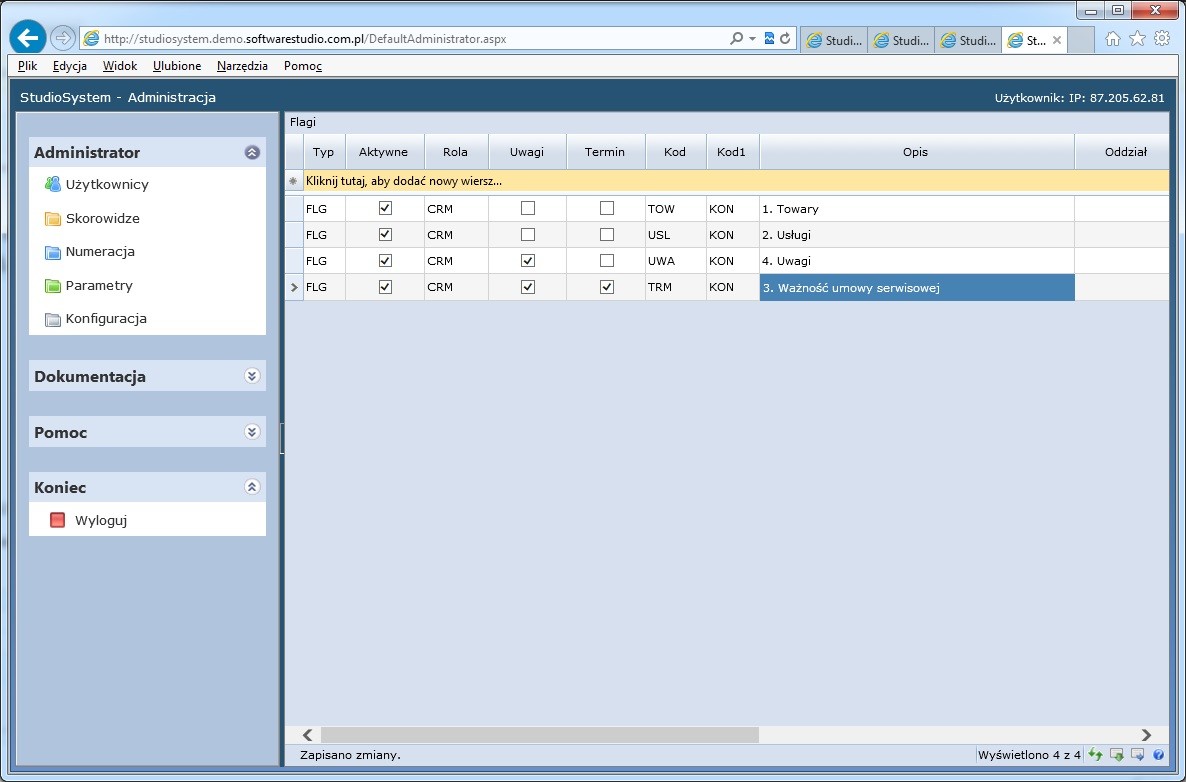Click 'Kliknij tutaj, aby dodać nowy wiersz...' row
1186x782 pixels.
pyautogui.click(x=736, y=181)
